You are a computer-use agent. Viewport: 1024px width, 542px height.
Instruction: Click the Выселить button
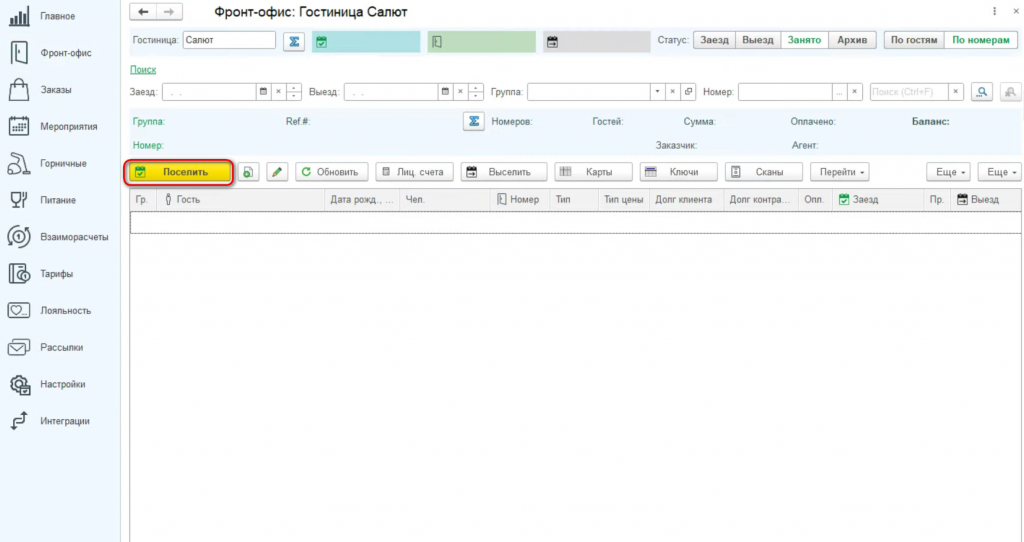click(x=504, y=172)
